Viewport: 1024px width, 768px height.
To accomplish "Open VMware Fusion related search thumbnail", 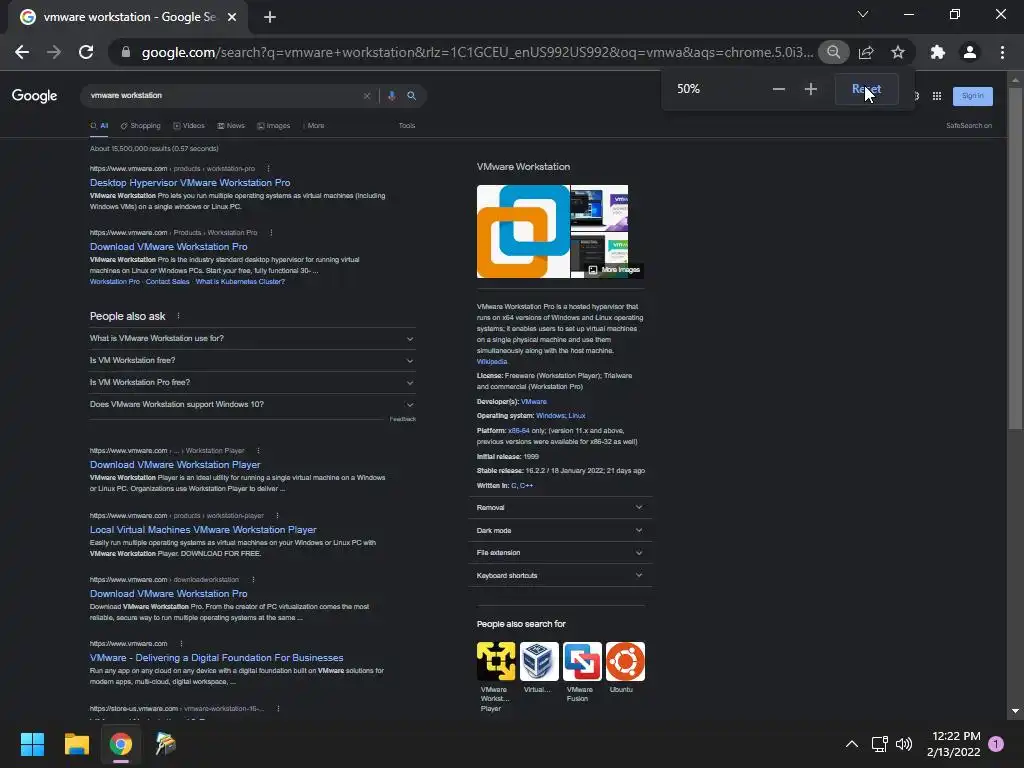I will coord(582,661).
